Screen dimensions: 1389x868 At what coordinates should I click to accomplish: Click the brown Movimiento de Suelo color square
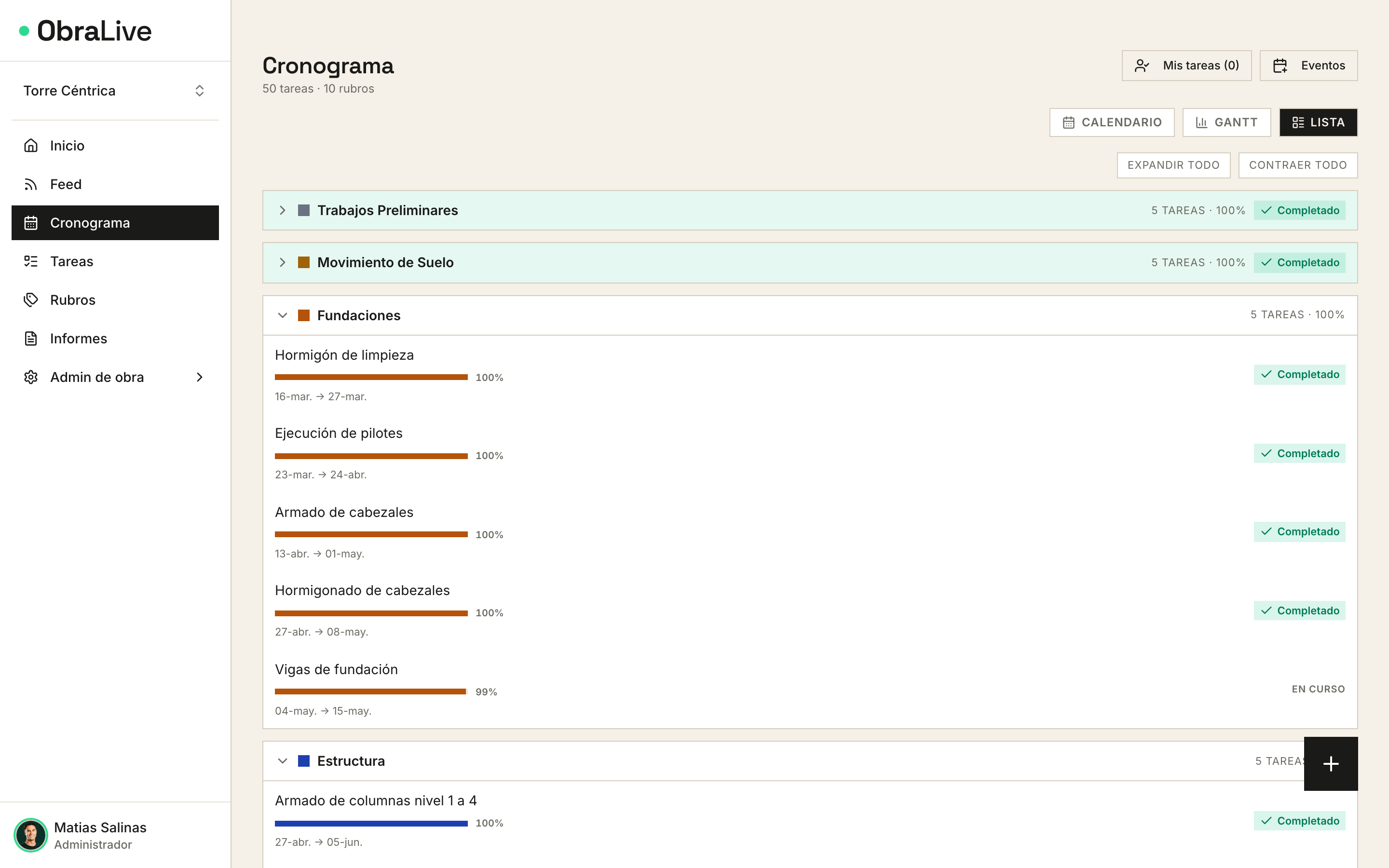point(304,262)
